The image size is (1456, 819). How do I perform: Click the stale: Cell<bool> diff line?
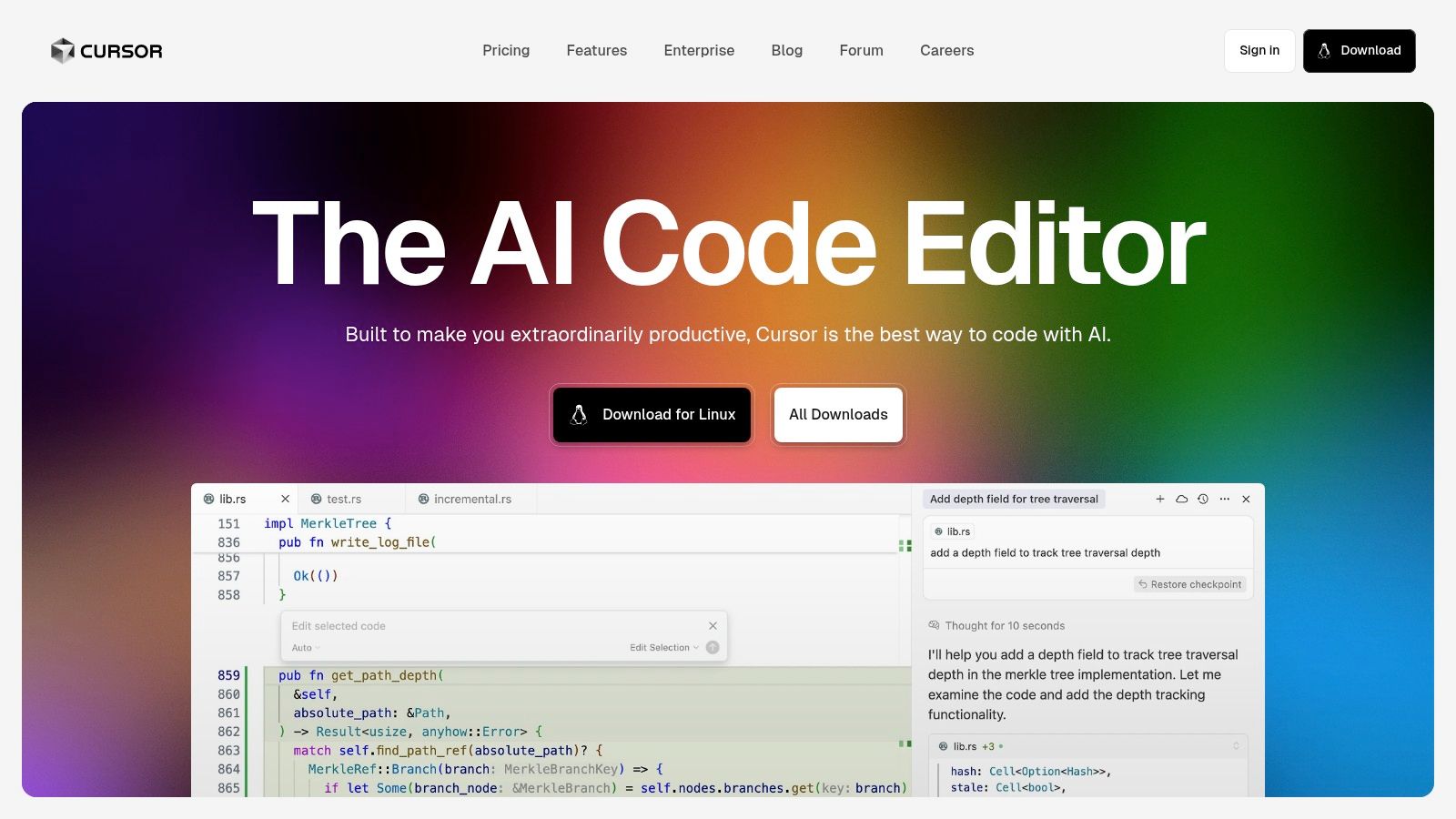[1008, 787]
